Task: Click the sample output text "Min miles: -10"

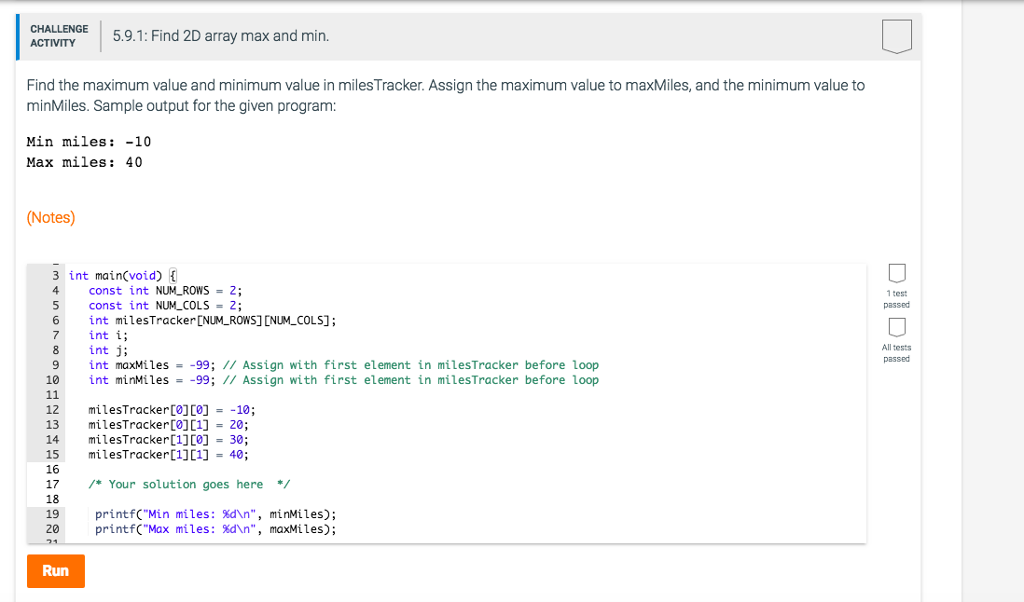Action: tap(87, 141)
